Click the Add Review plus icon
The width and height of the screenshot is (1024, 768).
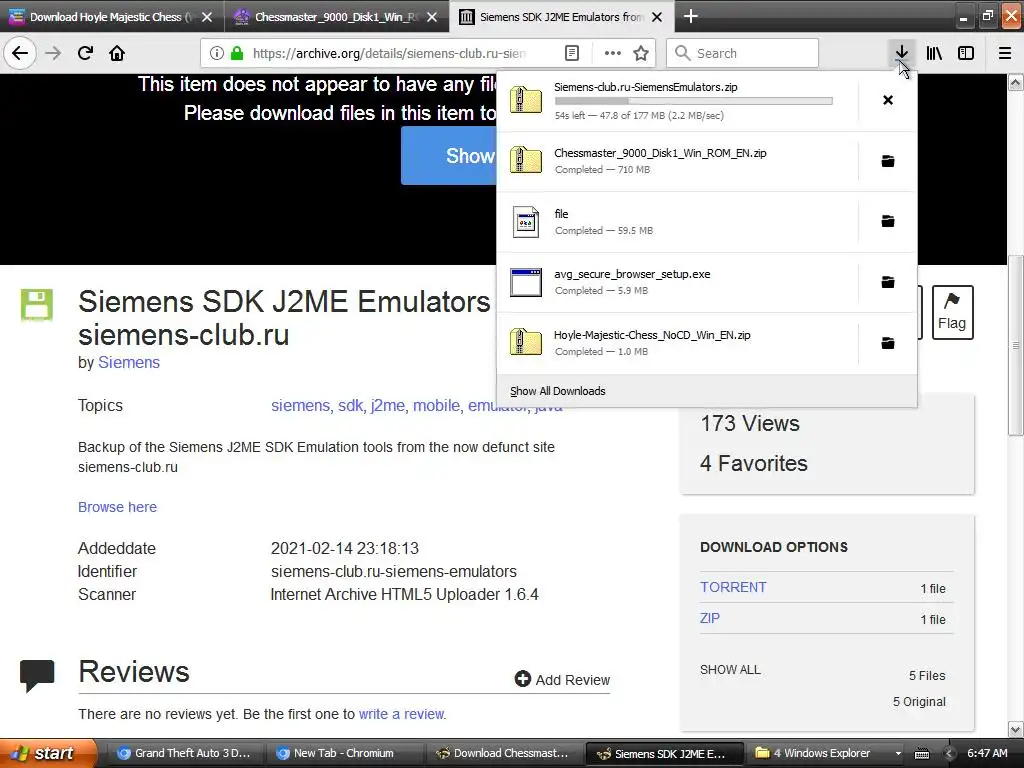coord(522,679)
